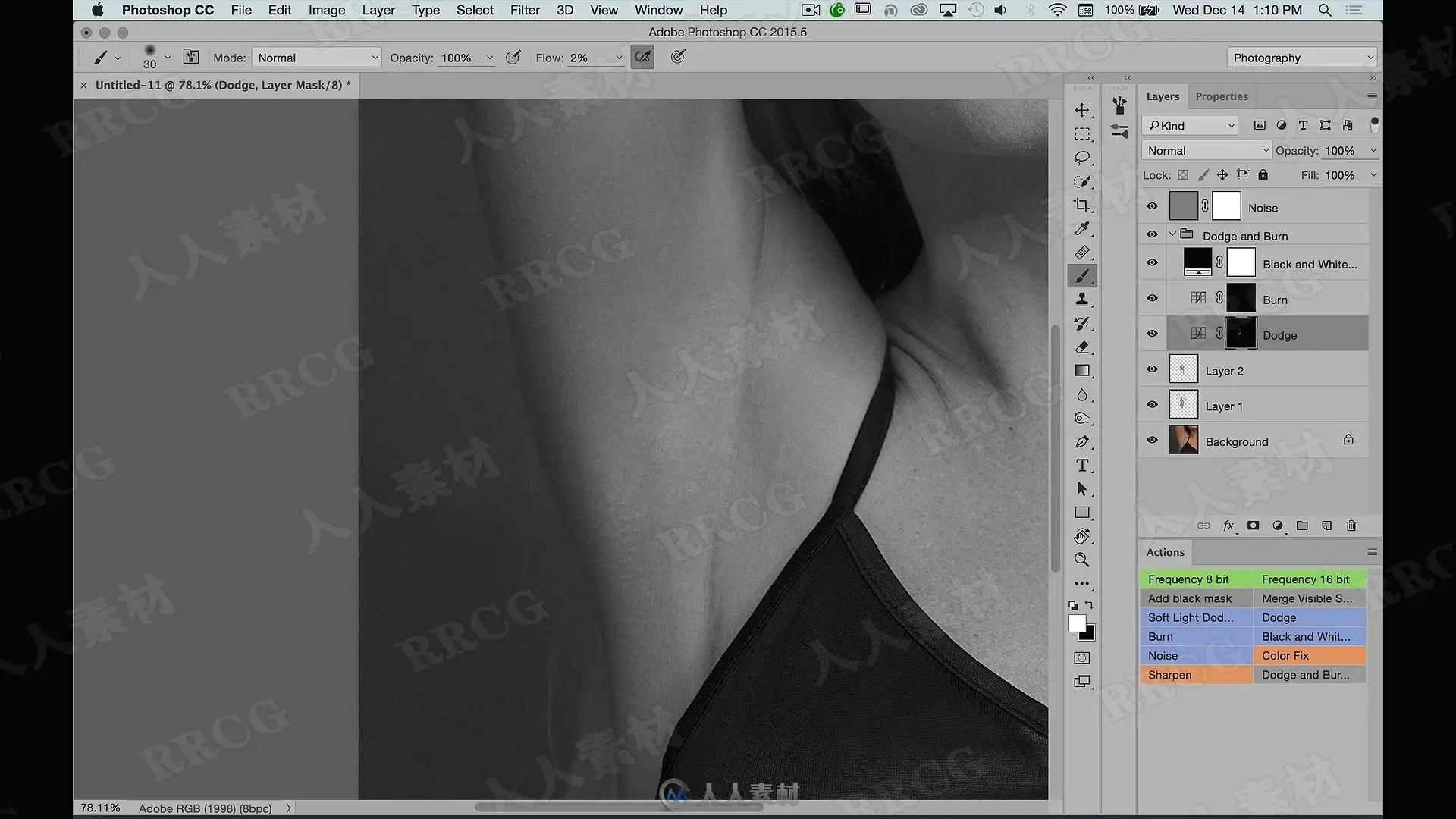This screenshot has width=1456, height=819.
Task: Toggle the Brush panel icon in options bar
Action: point(191,57)
